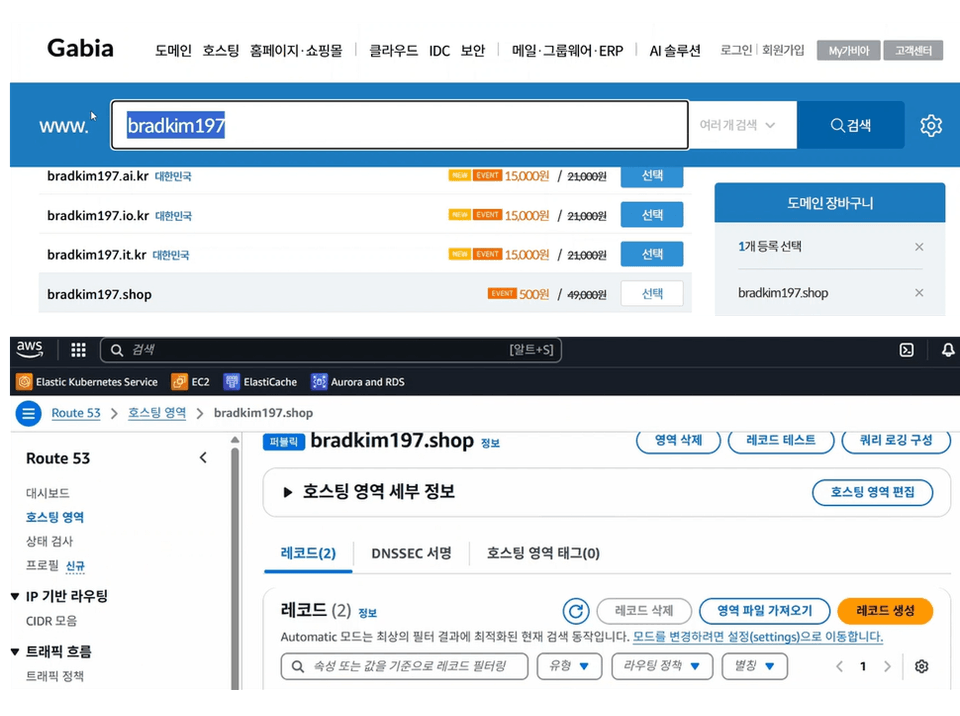Remove bradkim197.shop from the domain cart

tap(919, 293)
